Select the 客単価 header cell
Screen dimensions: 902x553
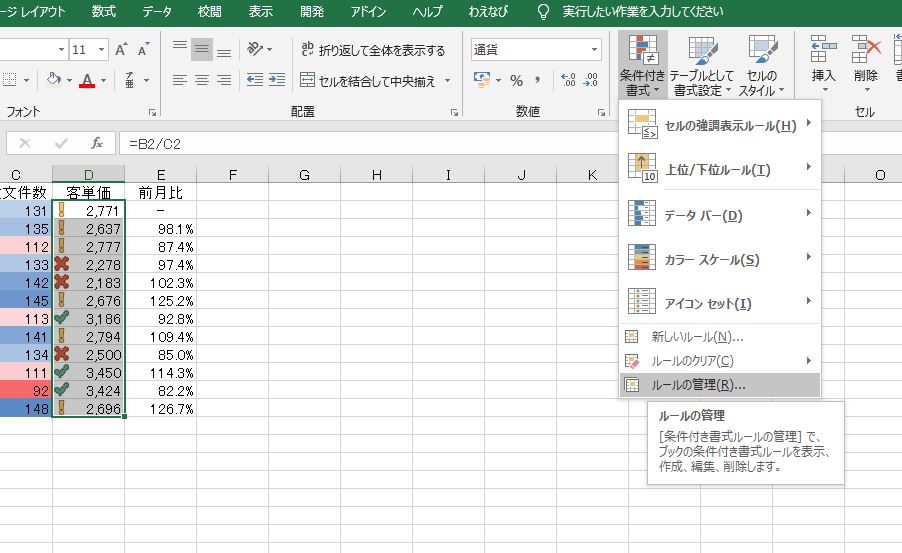89,192
